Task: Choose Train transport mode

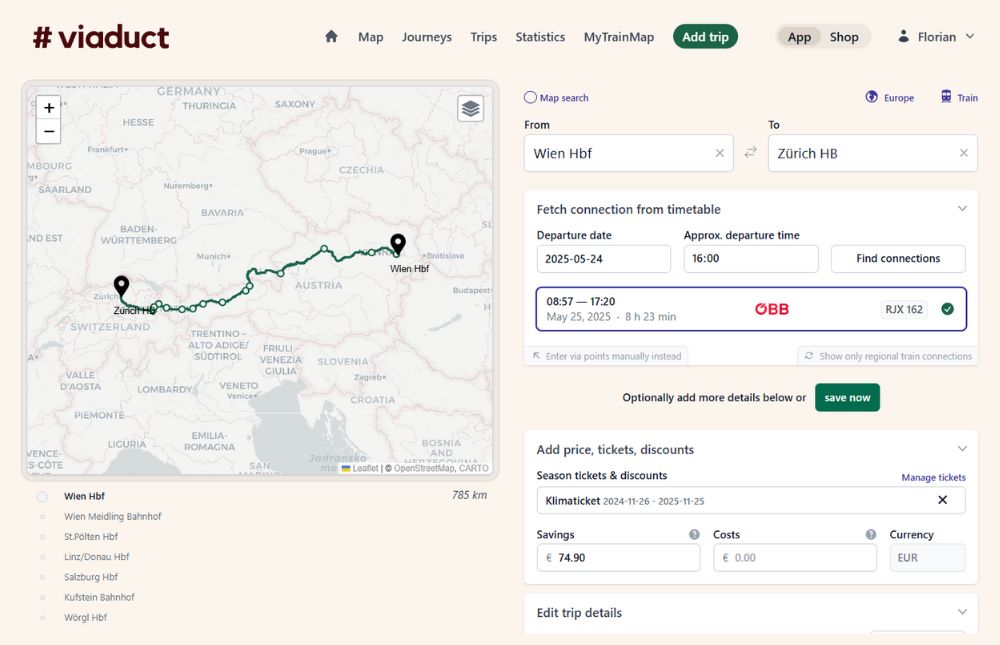Action: coord(959,97)
